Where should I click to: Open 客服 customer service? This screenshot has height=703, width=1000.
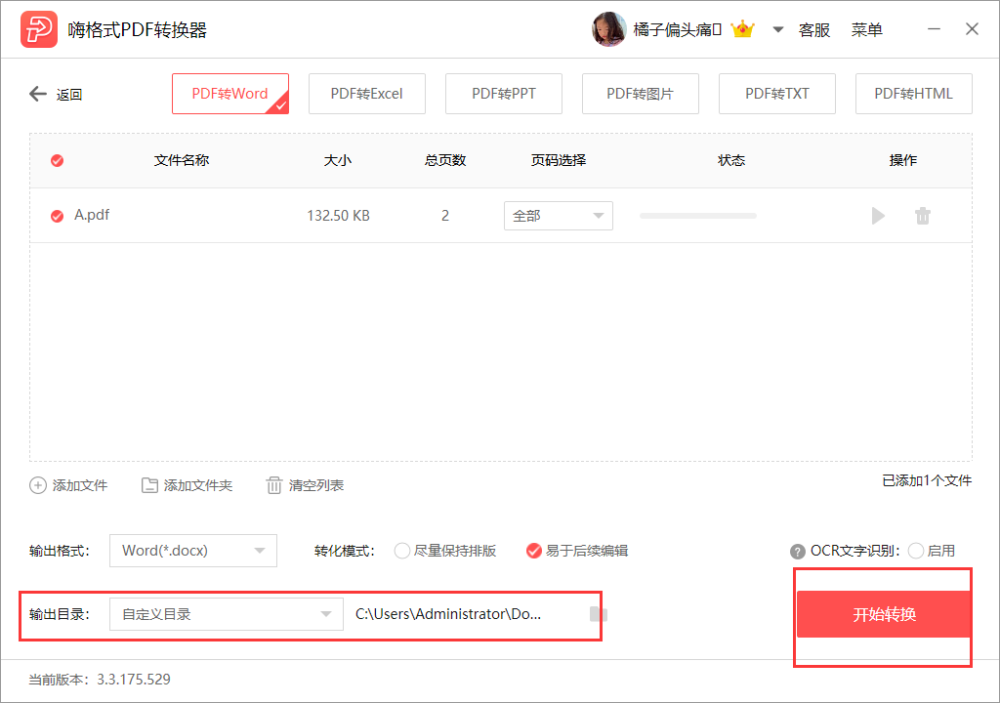[x=814, y=30]
